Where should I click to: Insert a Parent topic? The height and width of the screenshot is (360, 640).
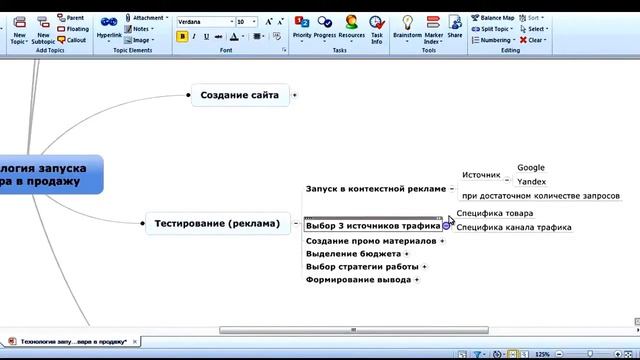click(x=71, y=18)
